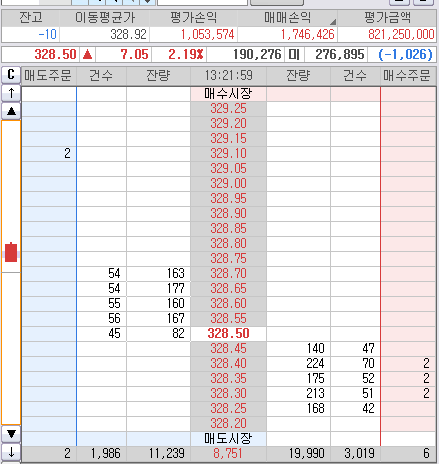Click the red candle marker on price bar

coord(11,252)
